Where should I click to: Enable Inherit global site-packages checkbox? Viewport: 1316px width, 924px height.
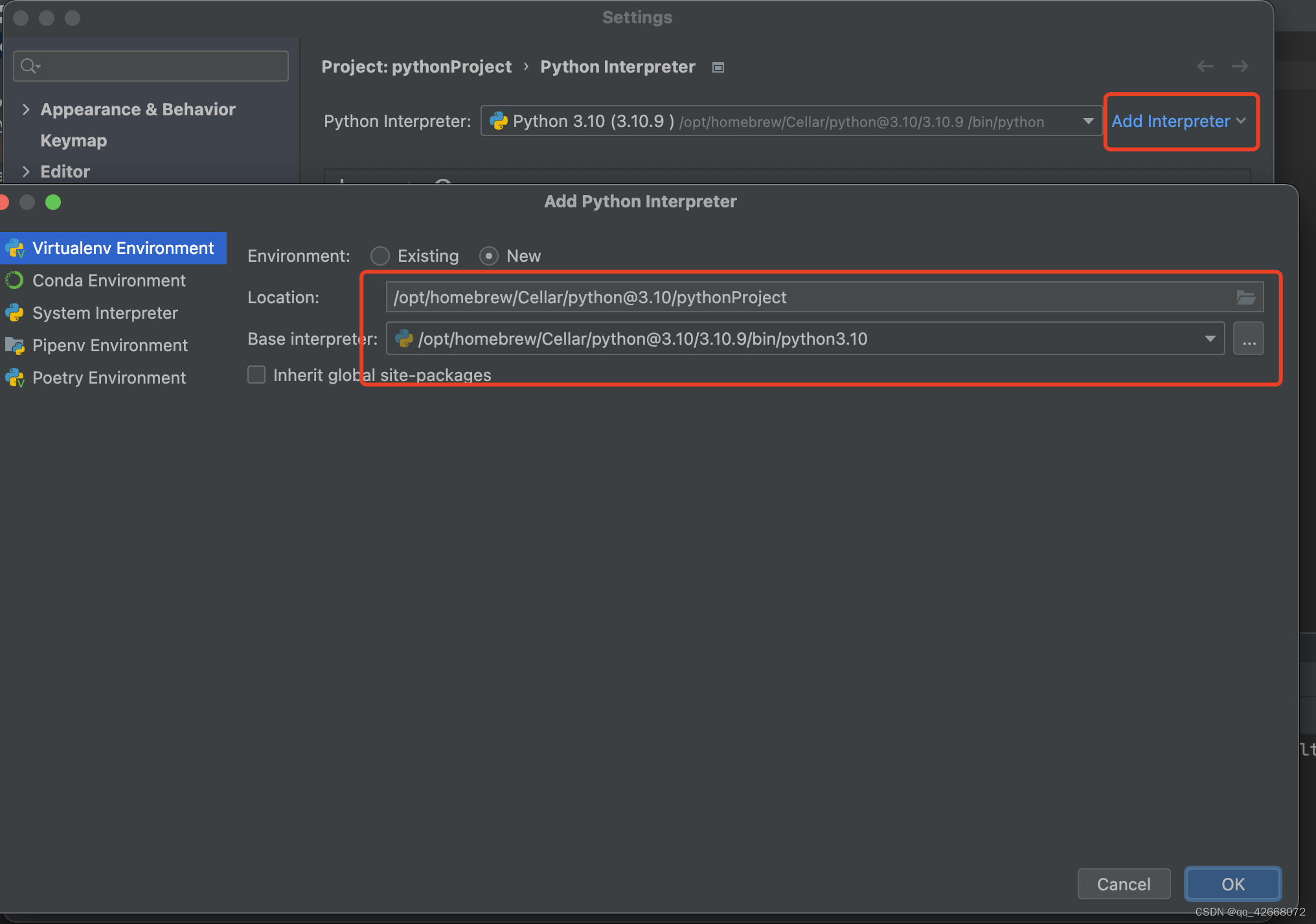(256, 375)
